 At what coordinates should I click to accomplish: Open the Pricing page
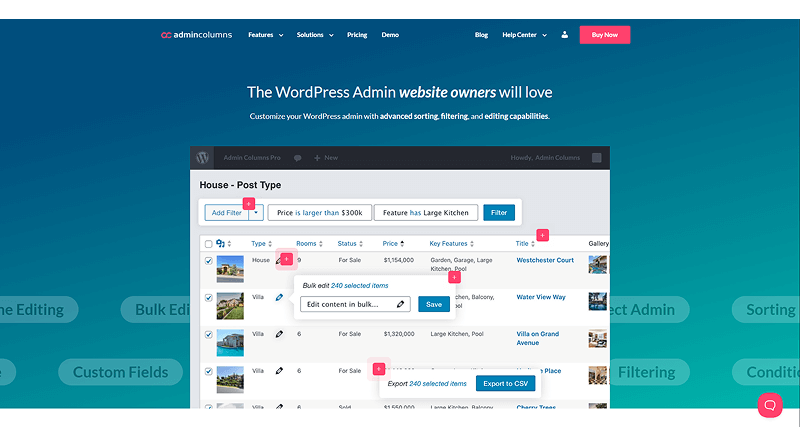click(x=357, y=35)
